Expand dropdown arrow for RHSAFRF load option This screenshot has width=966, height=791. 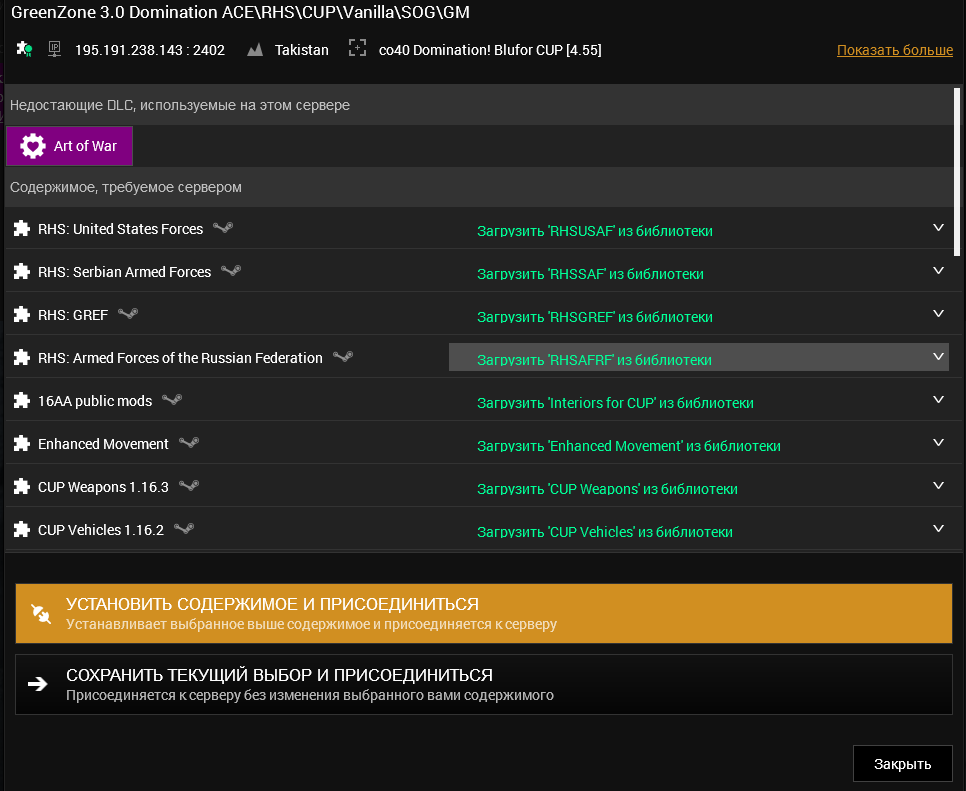(x=938, y=357)
